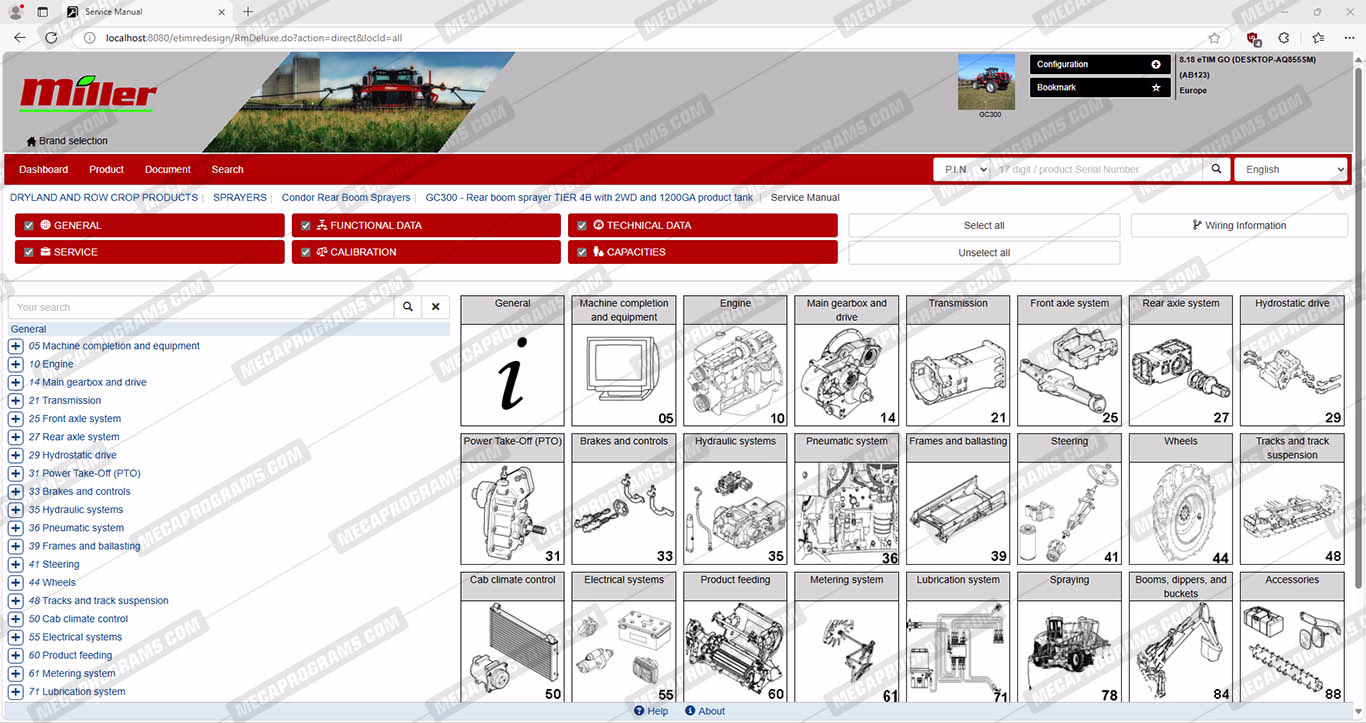Open Tracks and track suspension tile 48
Screen dimensions: 1366x723
coord(1292,499)
